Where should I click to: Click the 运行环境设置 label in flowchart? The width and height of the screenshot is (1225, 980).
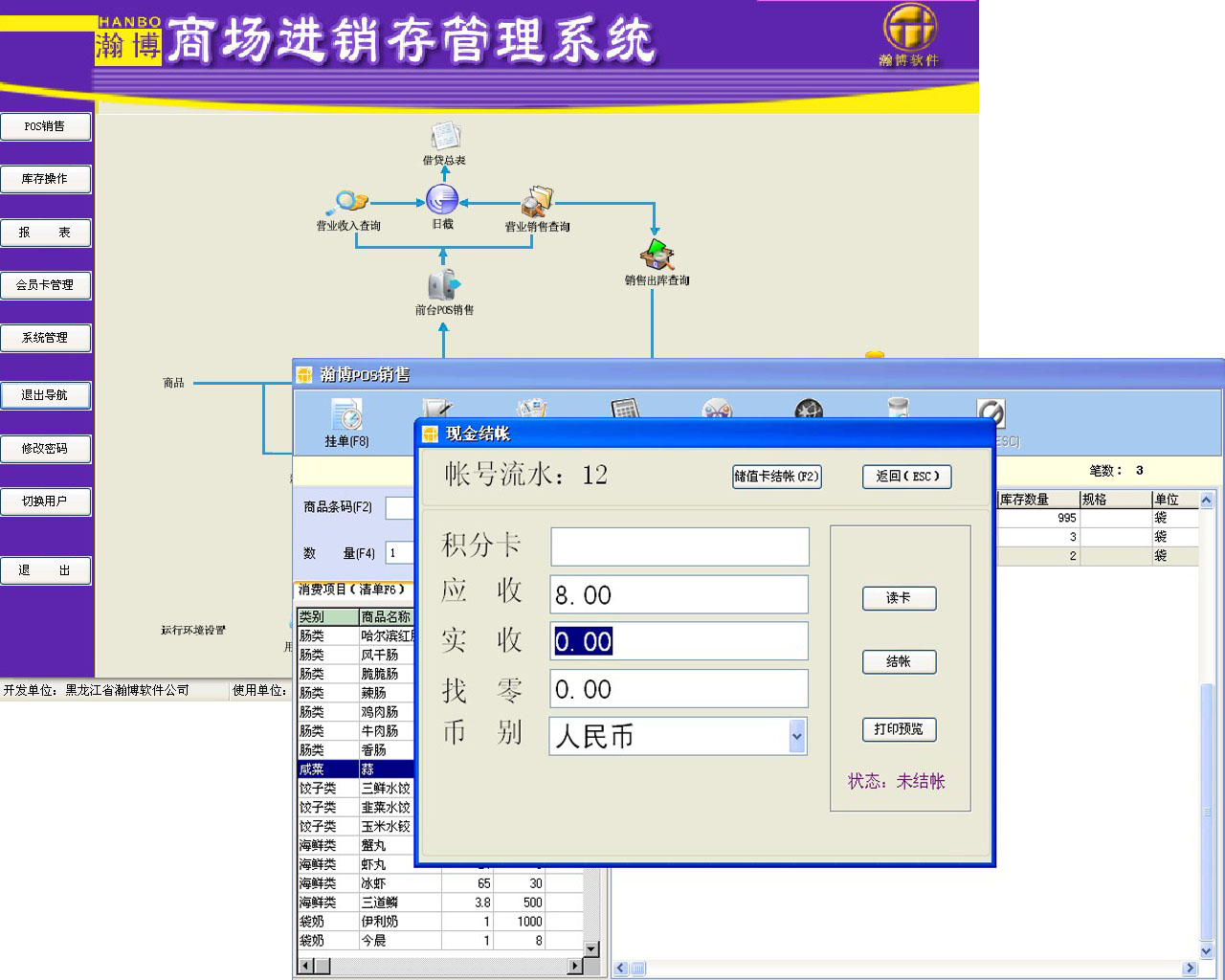click(193, 630)
